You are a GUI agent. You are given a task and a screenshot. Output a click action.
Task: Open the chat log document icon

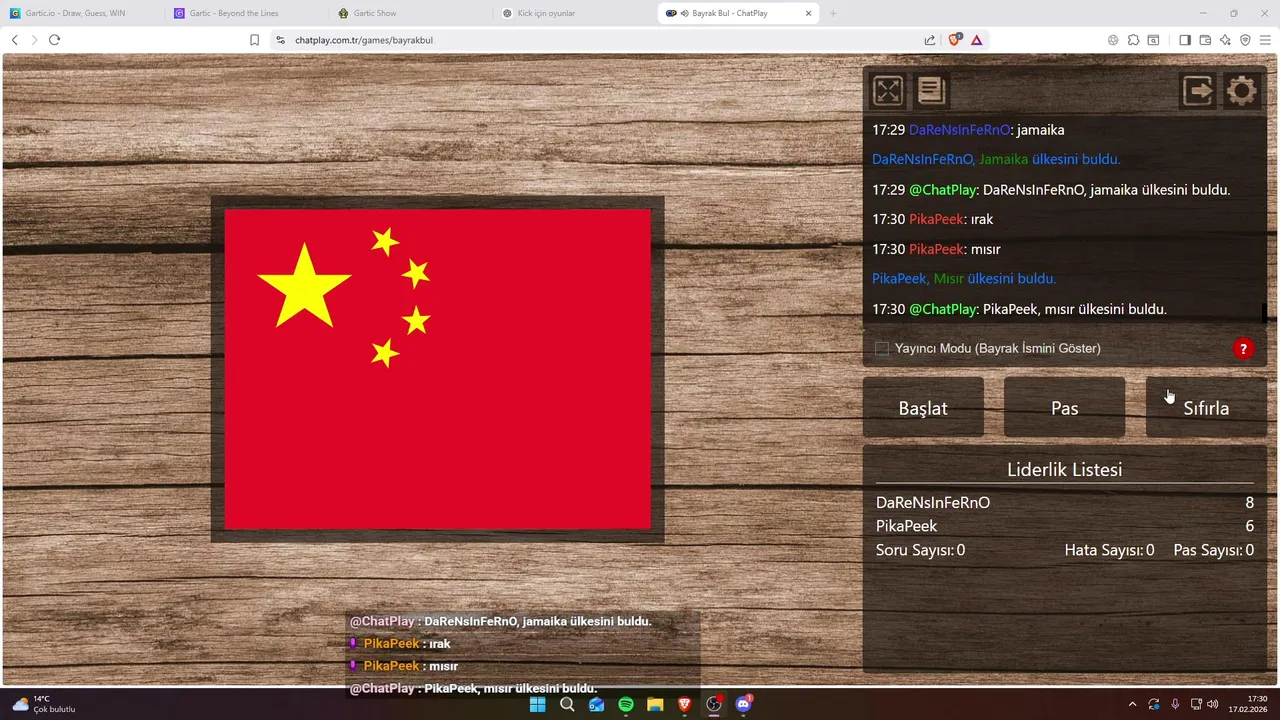point(931,91)
